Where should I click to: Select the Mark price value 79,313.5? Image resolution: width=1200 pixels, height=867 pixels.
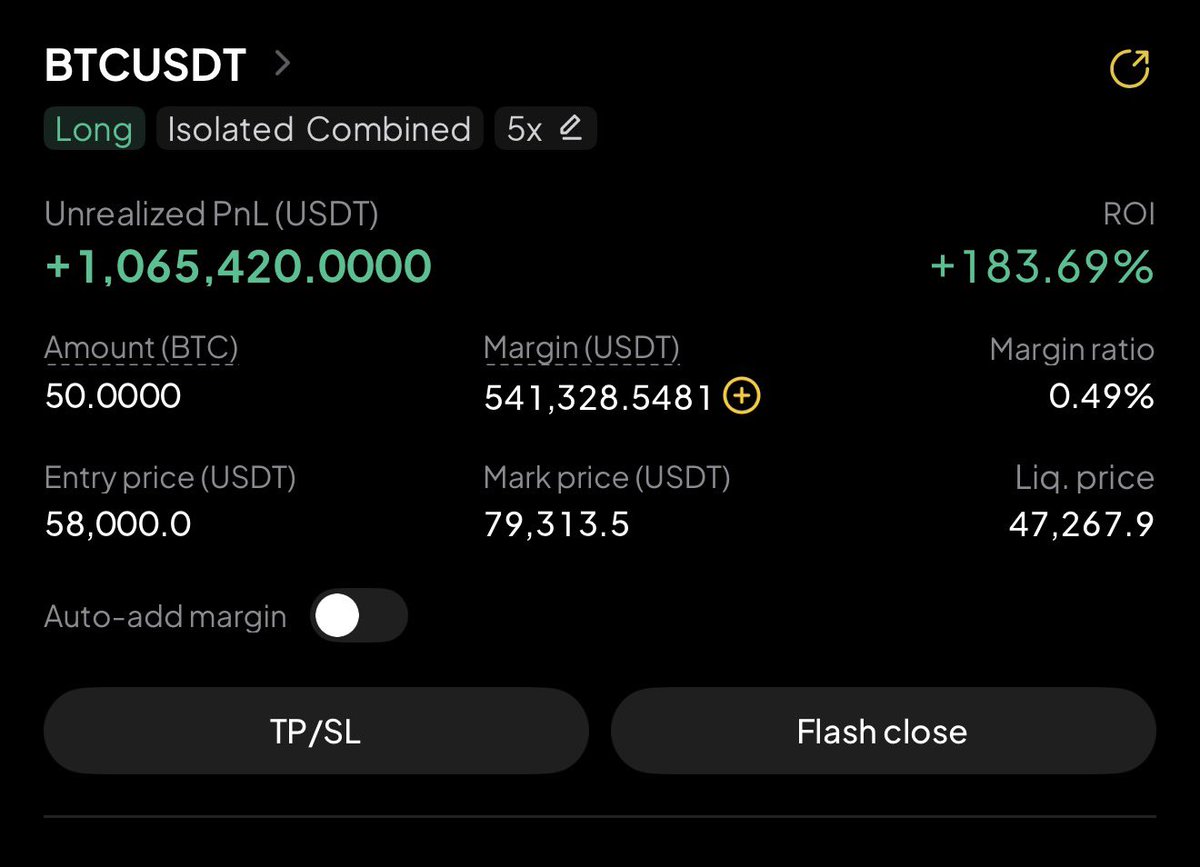(x=557, y=523)
